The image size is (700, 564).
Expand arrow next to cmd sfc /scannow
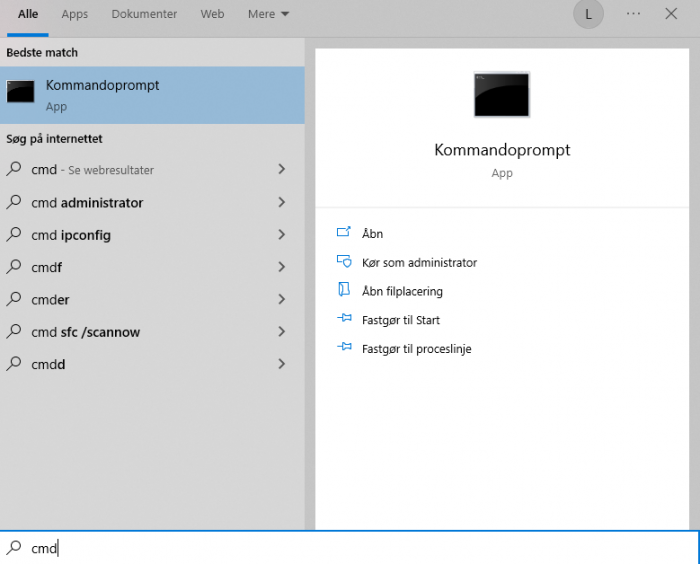pyautogui.click(x=282, y=331)
